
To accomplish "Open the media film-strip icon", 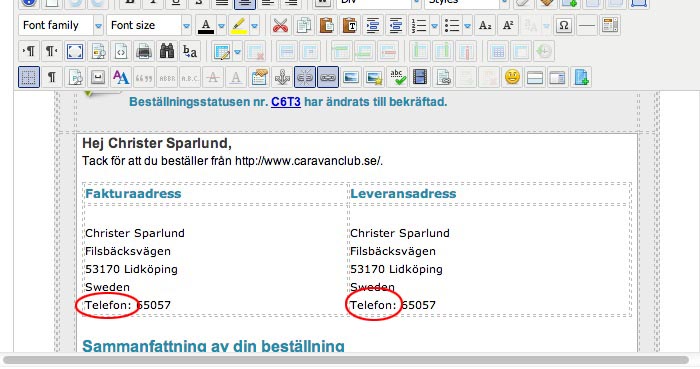I will tap(420, 78).
